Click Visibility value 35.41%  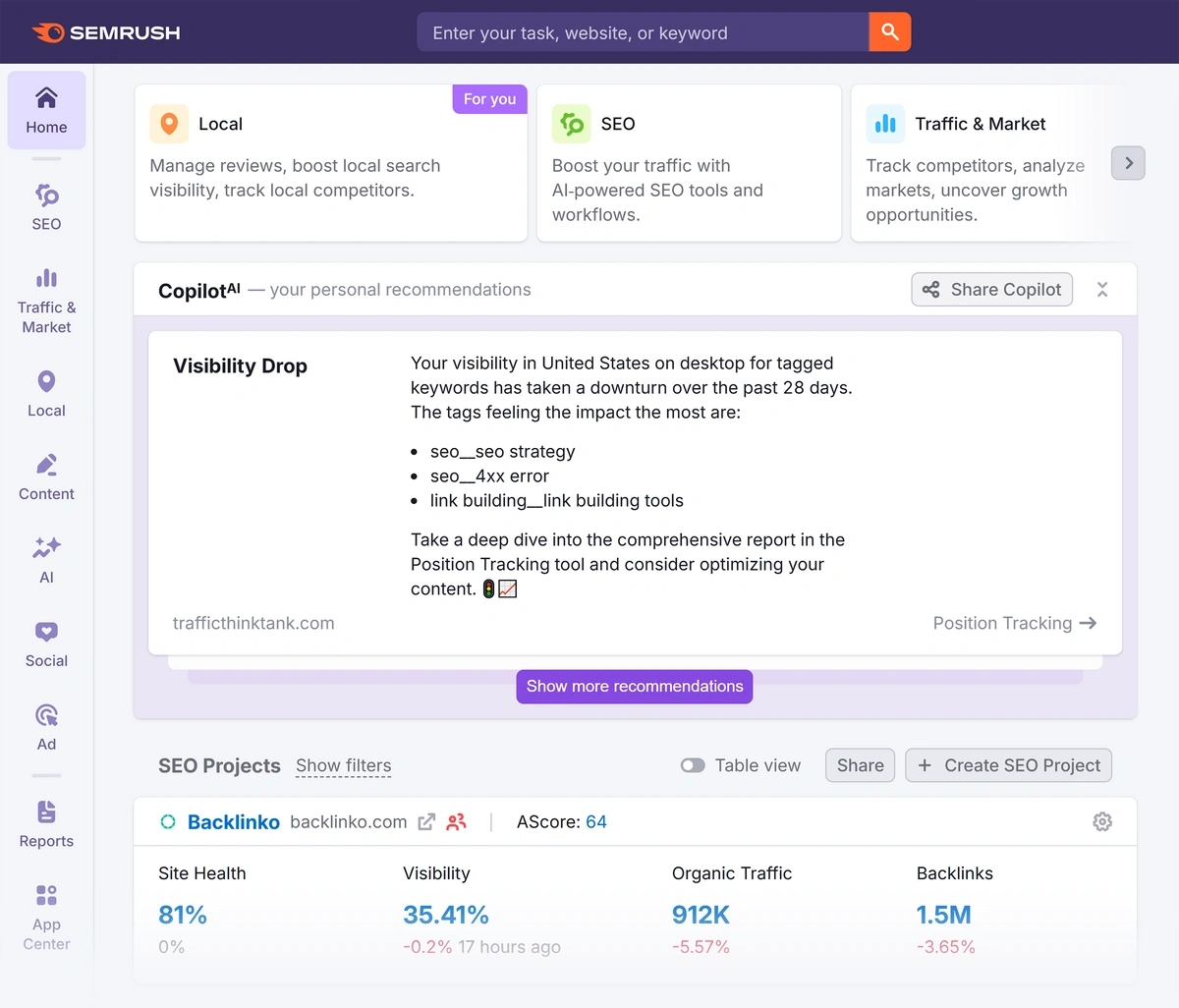[x=446, y=915]
